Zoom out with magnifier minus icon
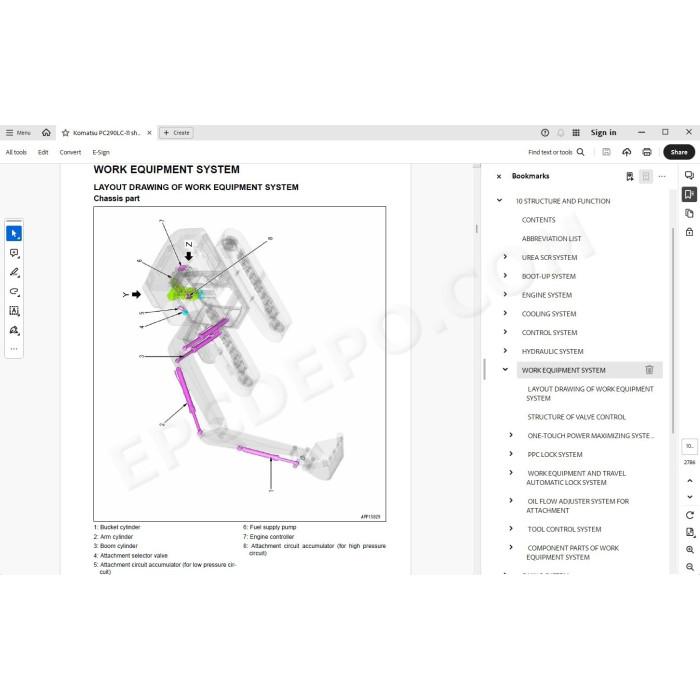 [x=689, y=567]
